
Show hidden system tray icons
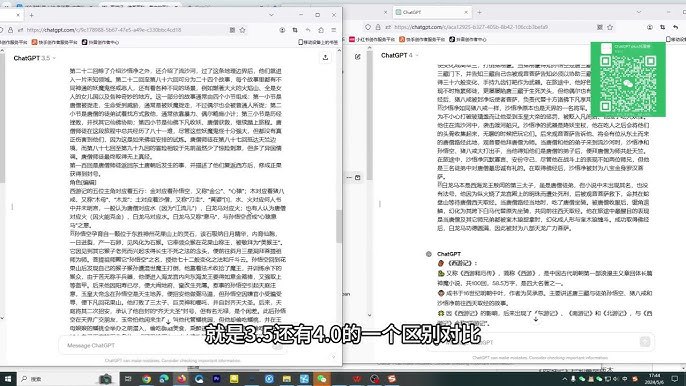(564, 379)
